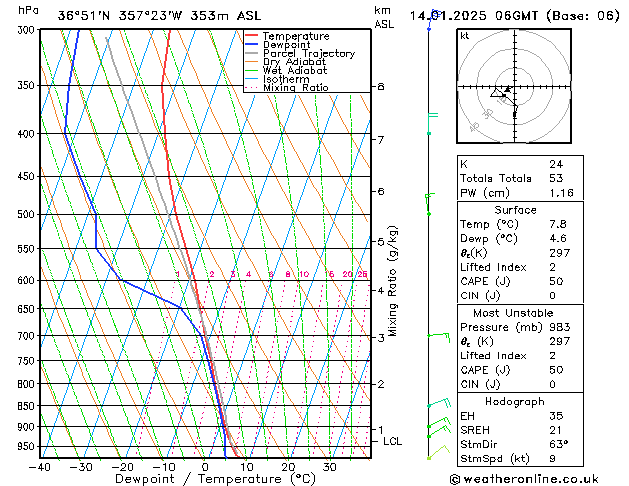
Task: Click the Dewpoint legend entry
Action: (278, 45)
